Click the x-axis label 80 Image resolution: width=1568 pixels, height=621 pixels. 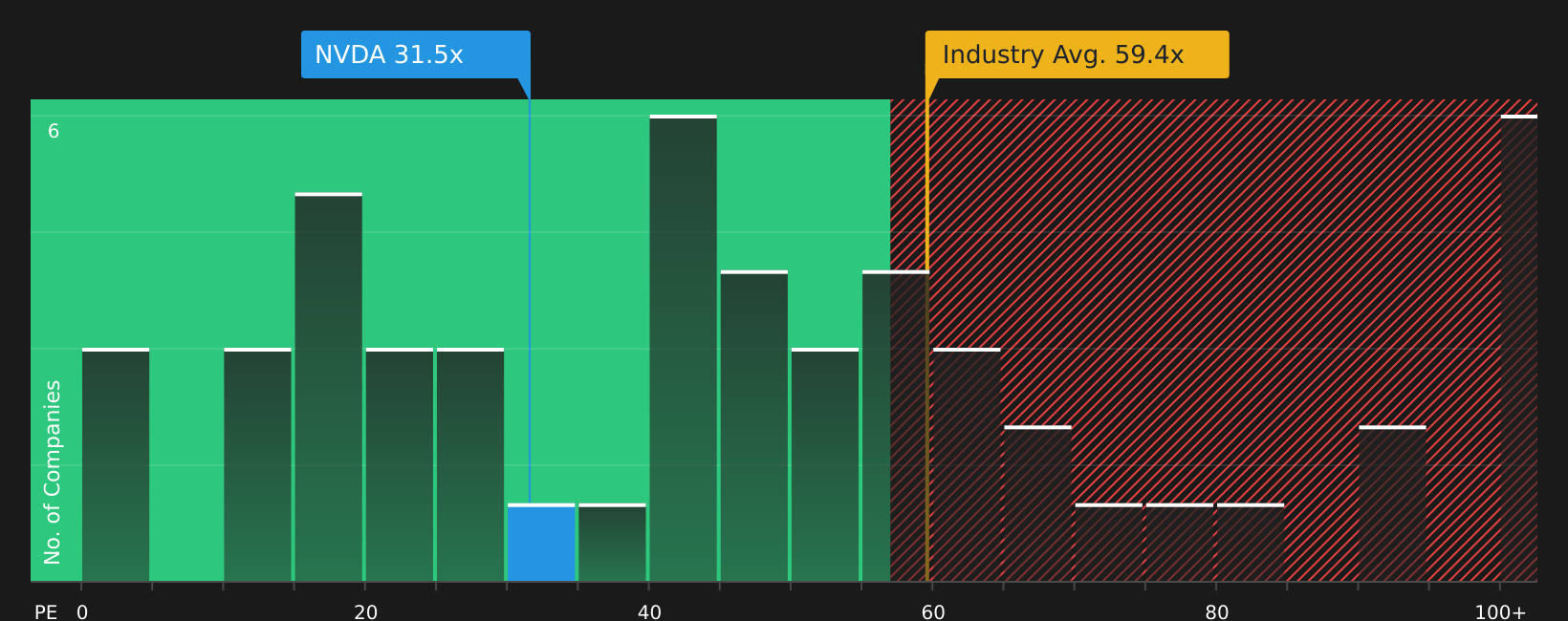pyautogui.click(x=1216, y=612)
